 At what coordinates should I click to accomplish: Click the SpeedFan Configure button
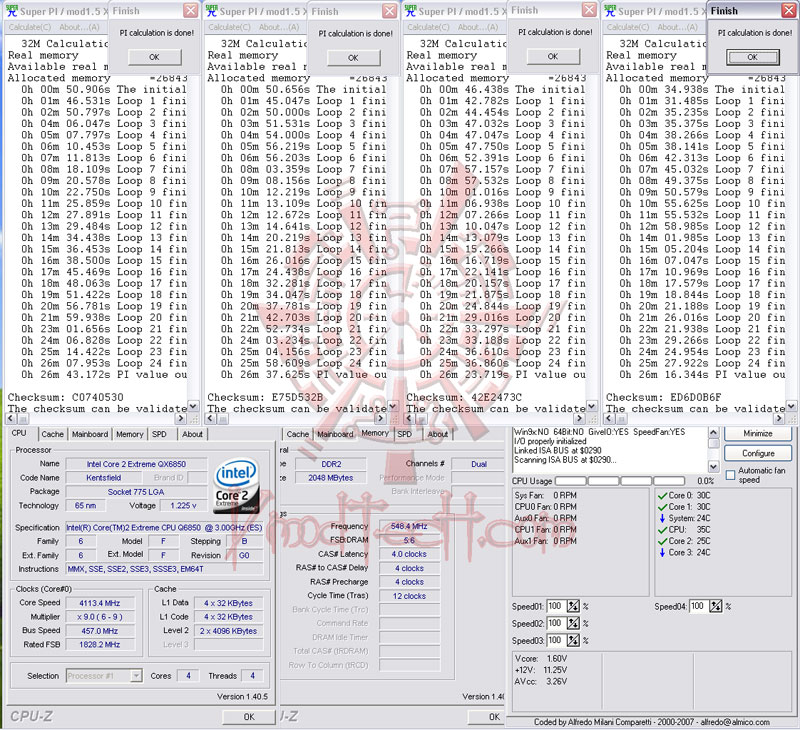pyautogui.click(x=758, y=453)
